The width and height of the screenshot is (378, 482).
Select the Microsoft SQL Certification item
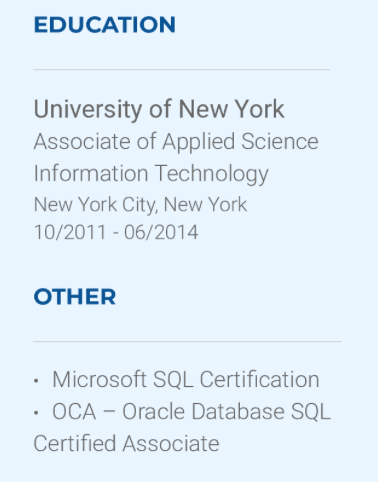(x=186, y=380)
